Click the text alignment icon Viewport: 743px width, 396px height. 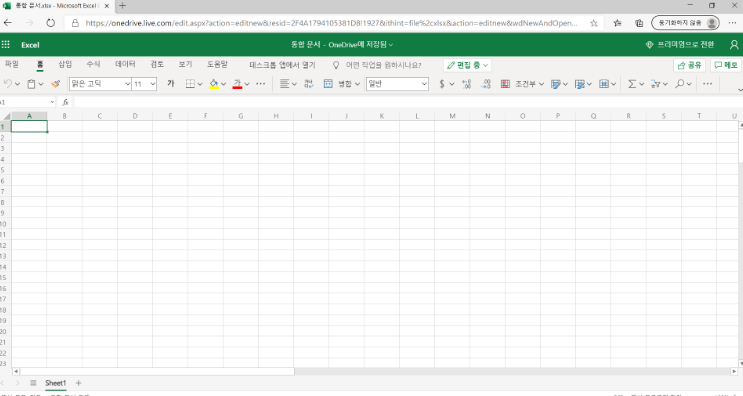tap(284, 84)
